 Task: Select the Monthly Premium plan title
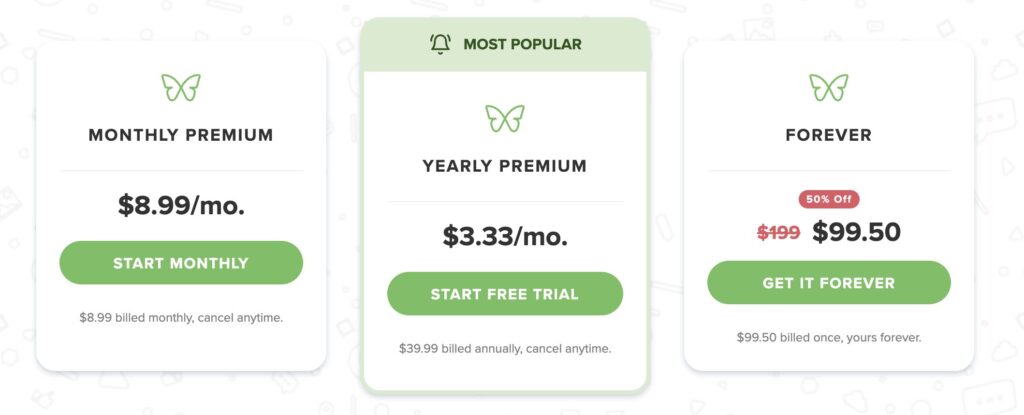(x=181, y=135)
